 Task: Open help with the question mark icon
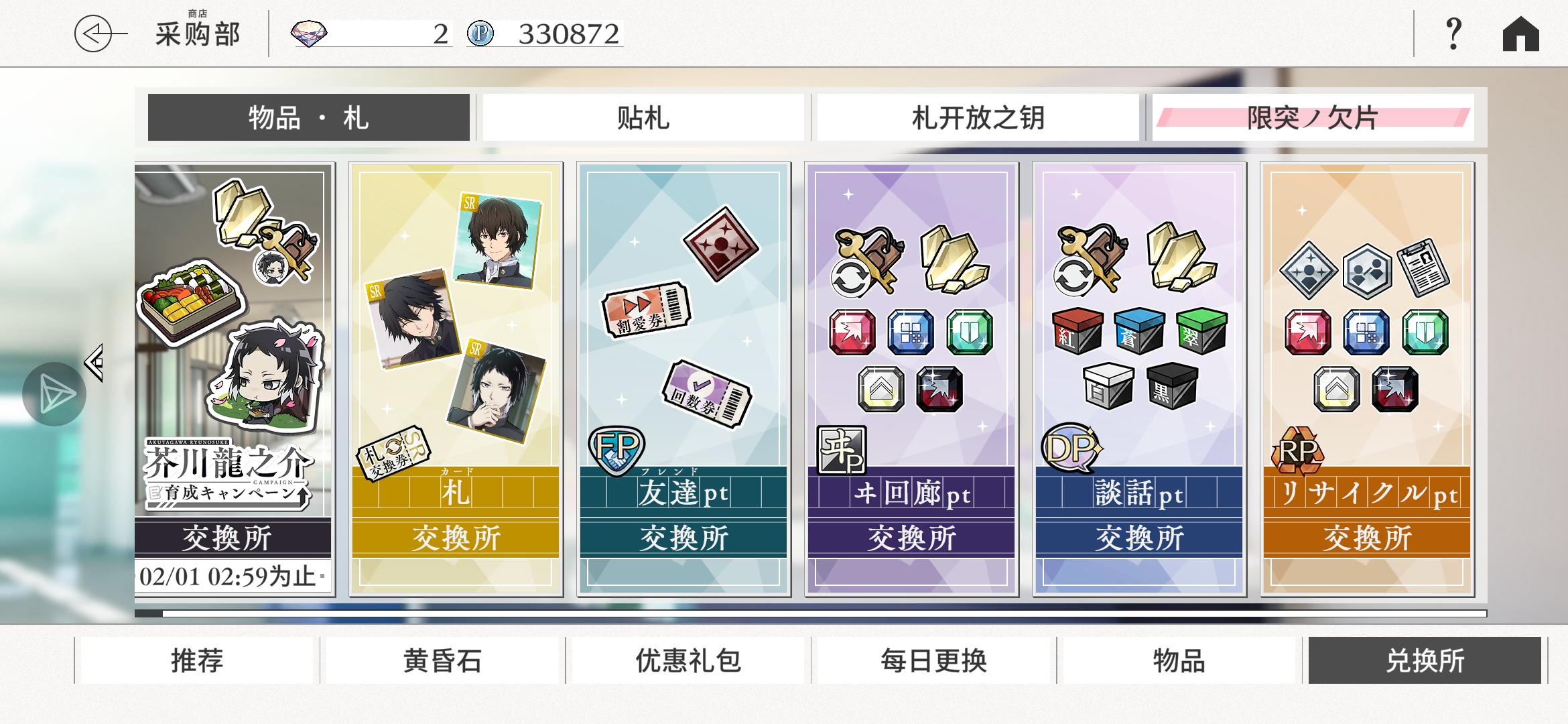click(1453, 34)
